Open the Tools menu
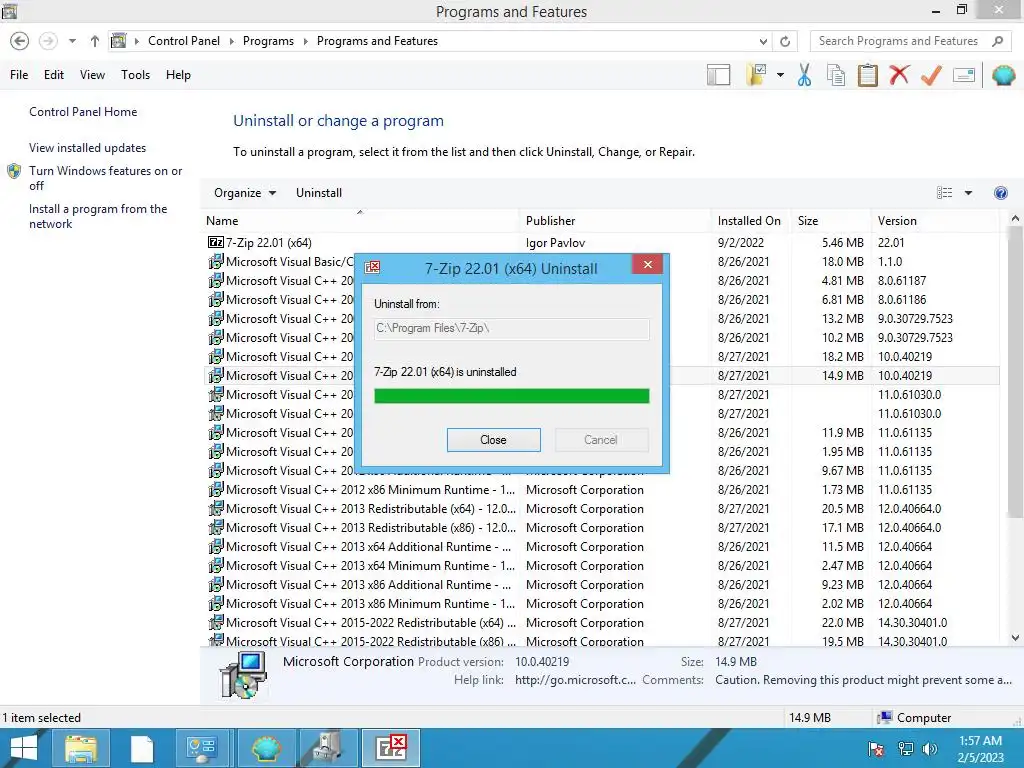This screenshot has height=768, width=1024. (135, 75)
